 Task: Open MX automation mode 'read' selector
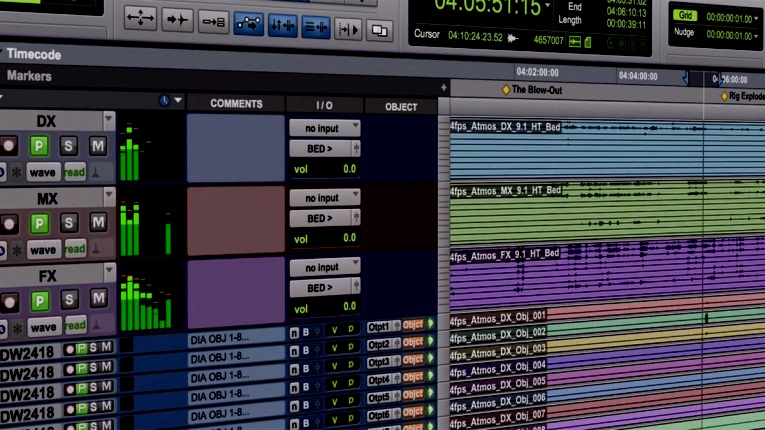click(x=75, y=249)
